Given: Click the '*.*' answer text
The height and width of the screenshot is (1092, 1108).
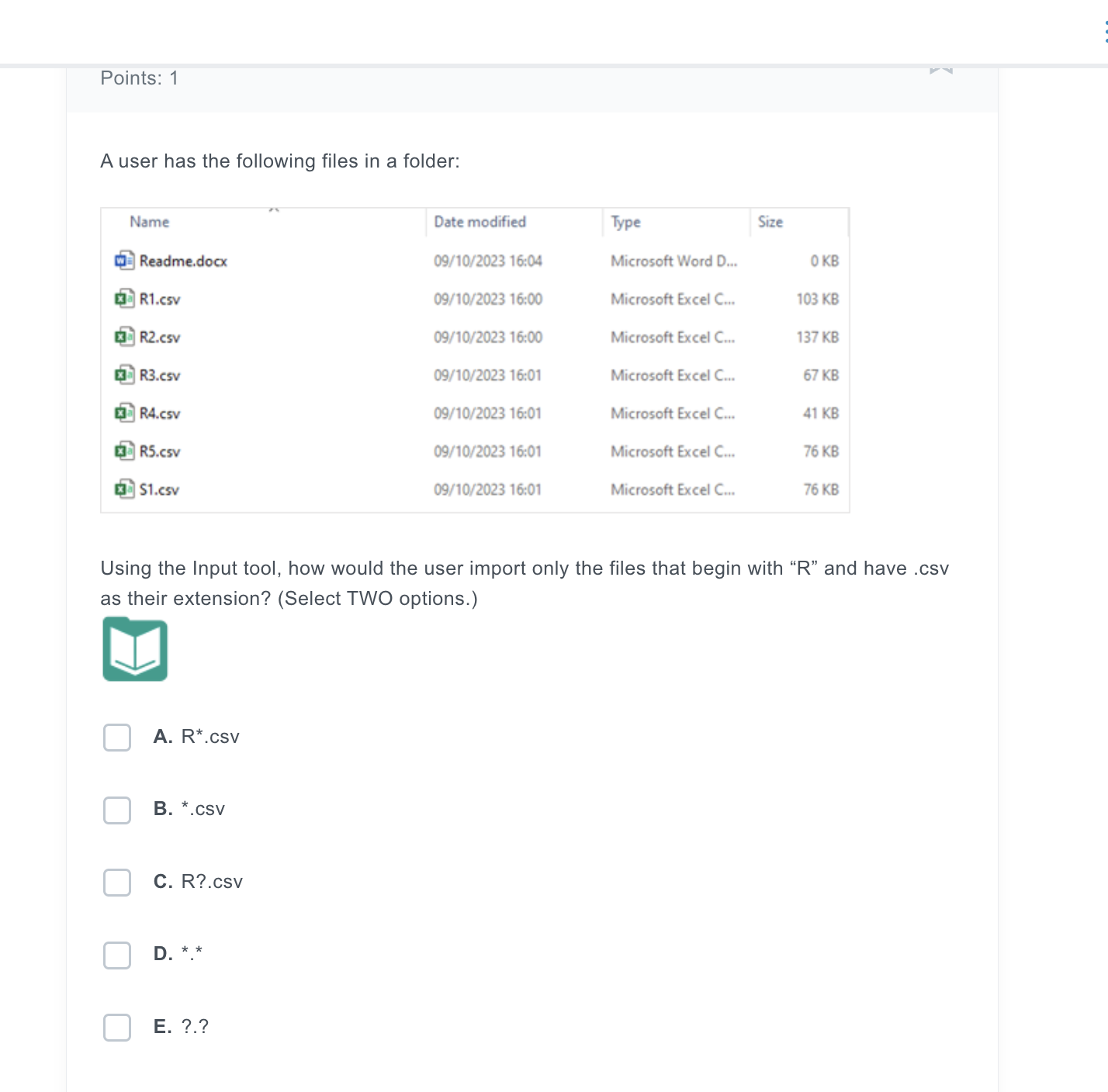Looking at the screenshot, I should pos(192,953).
